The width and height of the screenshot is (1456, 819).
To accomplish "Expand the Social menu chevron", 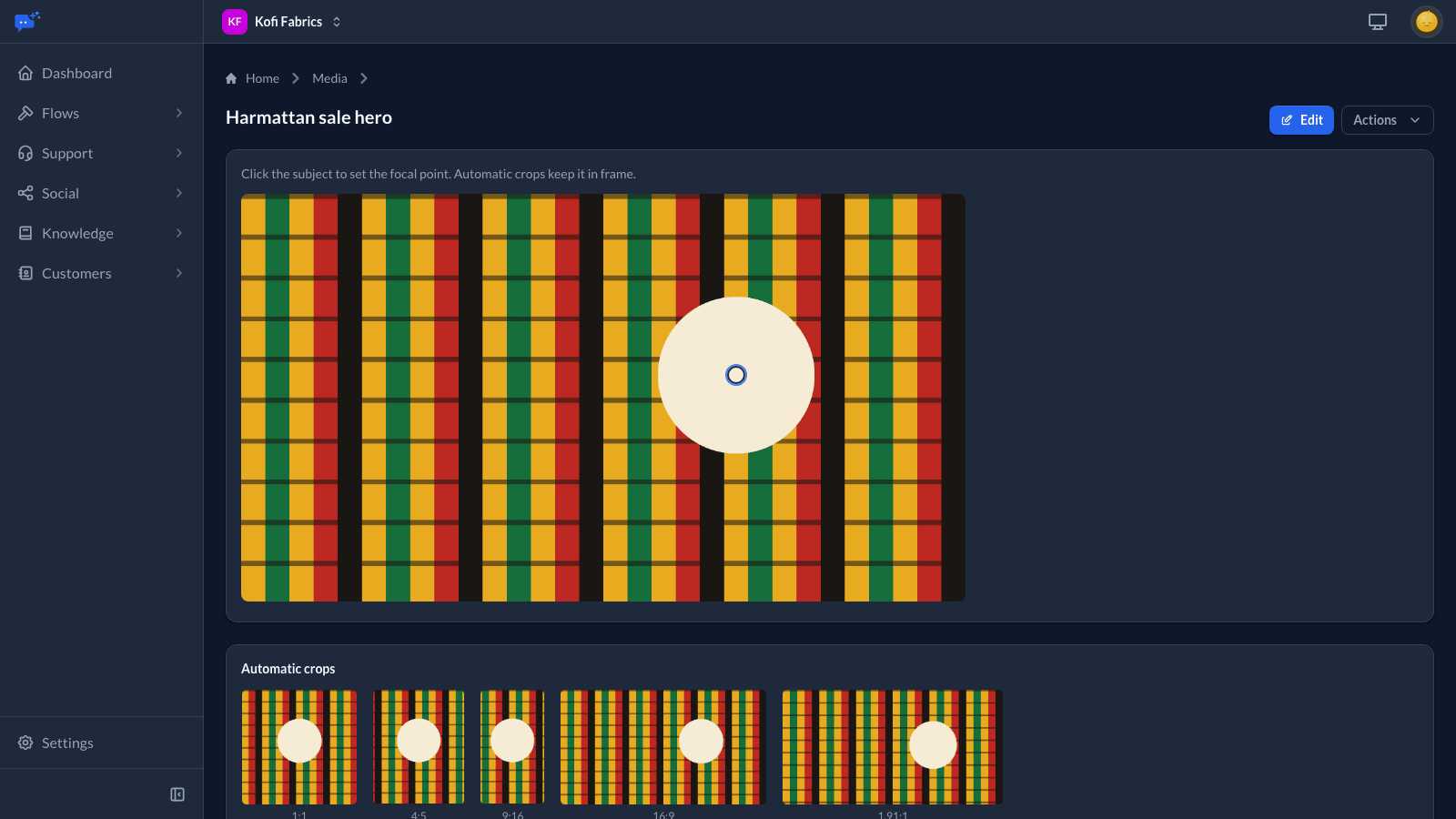I will 179,193.
